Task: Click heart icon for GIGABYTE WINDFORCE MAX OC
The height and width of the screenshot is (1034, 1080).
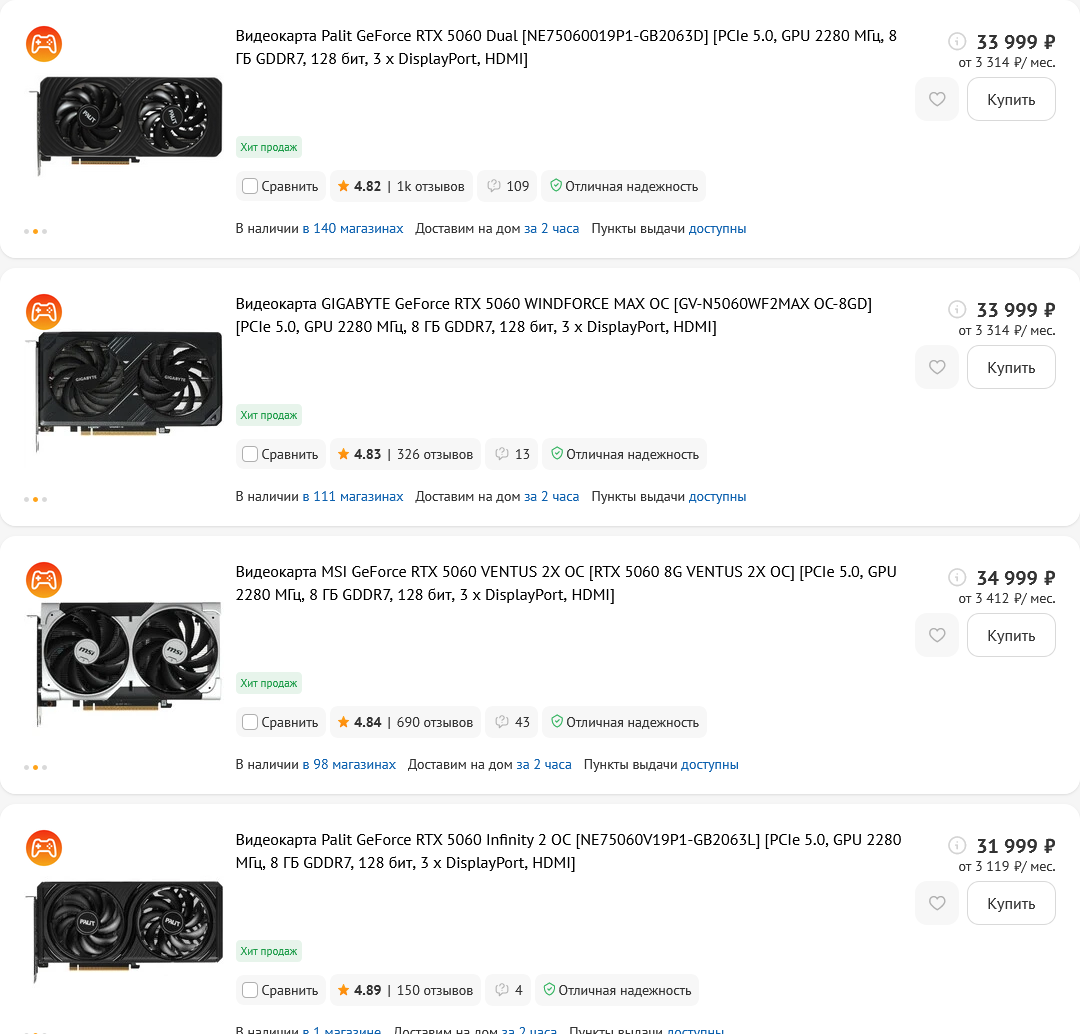Action: click(x=937, y=367)
